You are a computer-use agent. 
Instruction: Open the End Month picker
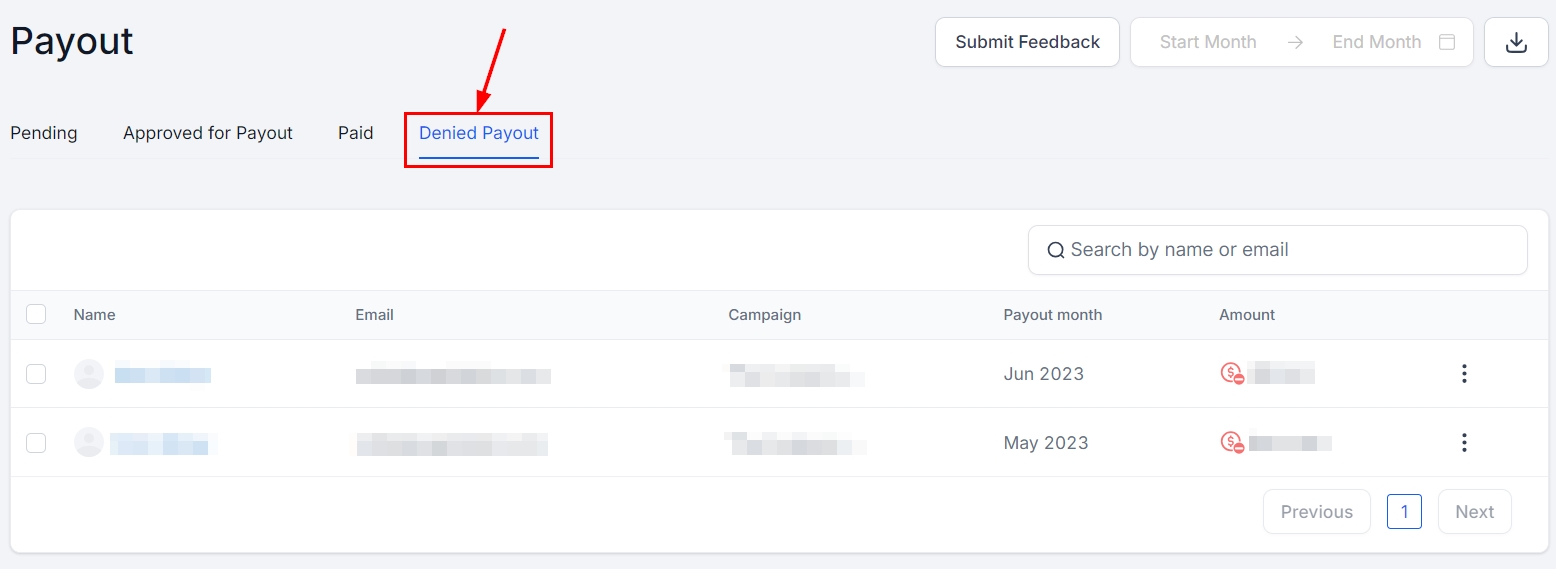coord(1376,42)
